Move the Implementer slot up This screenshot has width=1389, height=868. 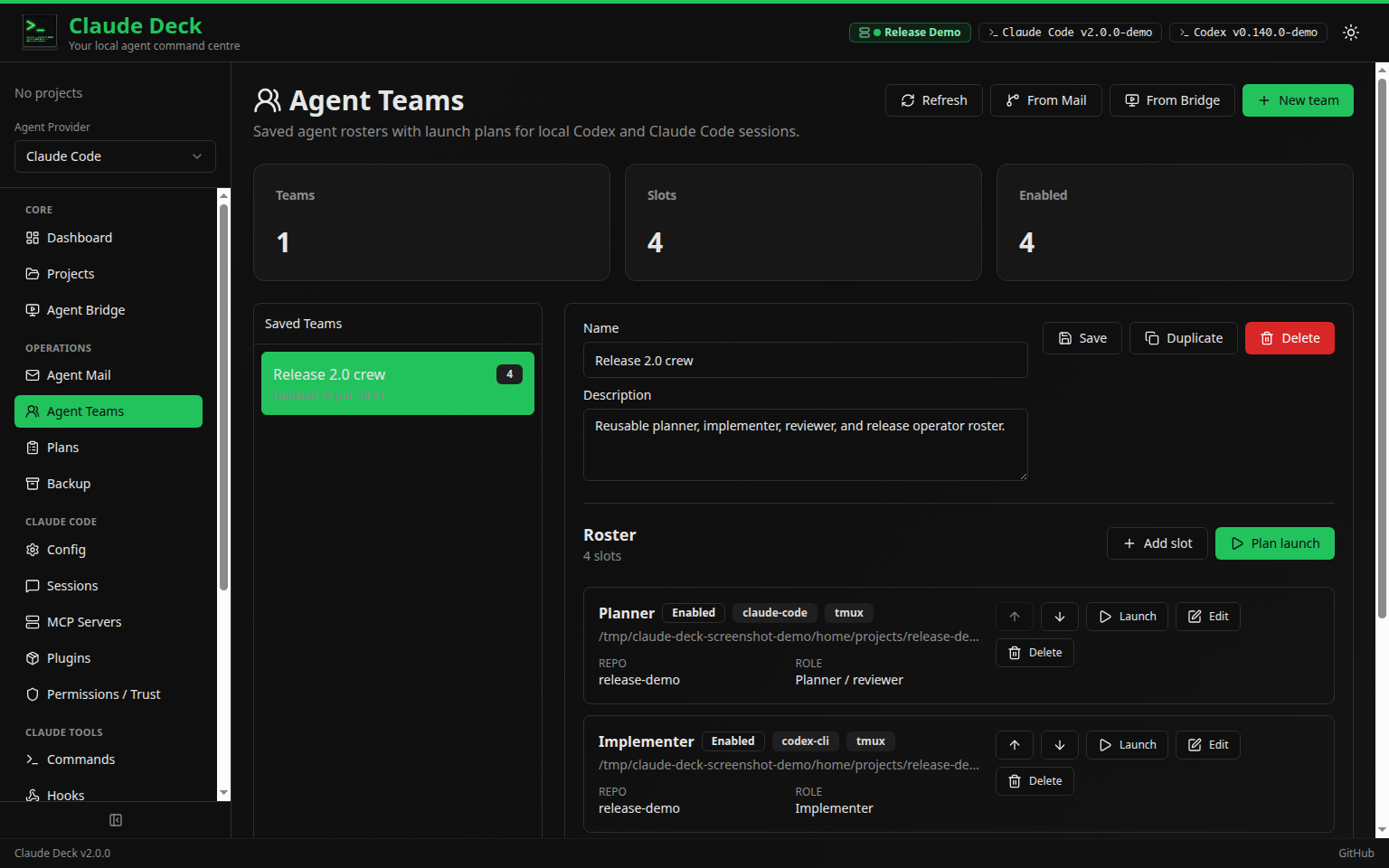click(x=1015, y=745)
